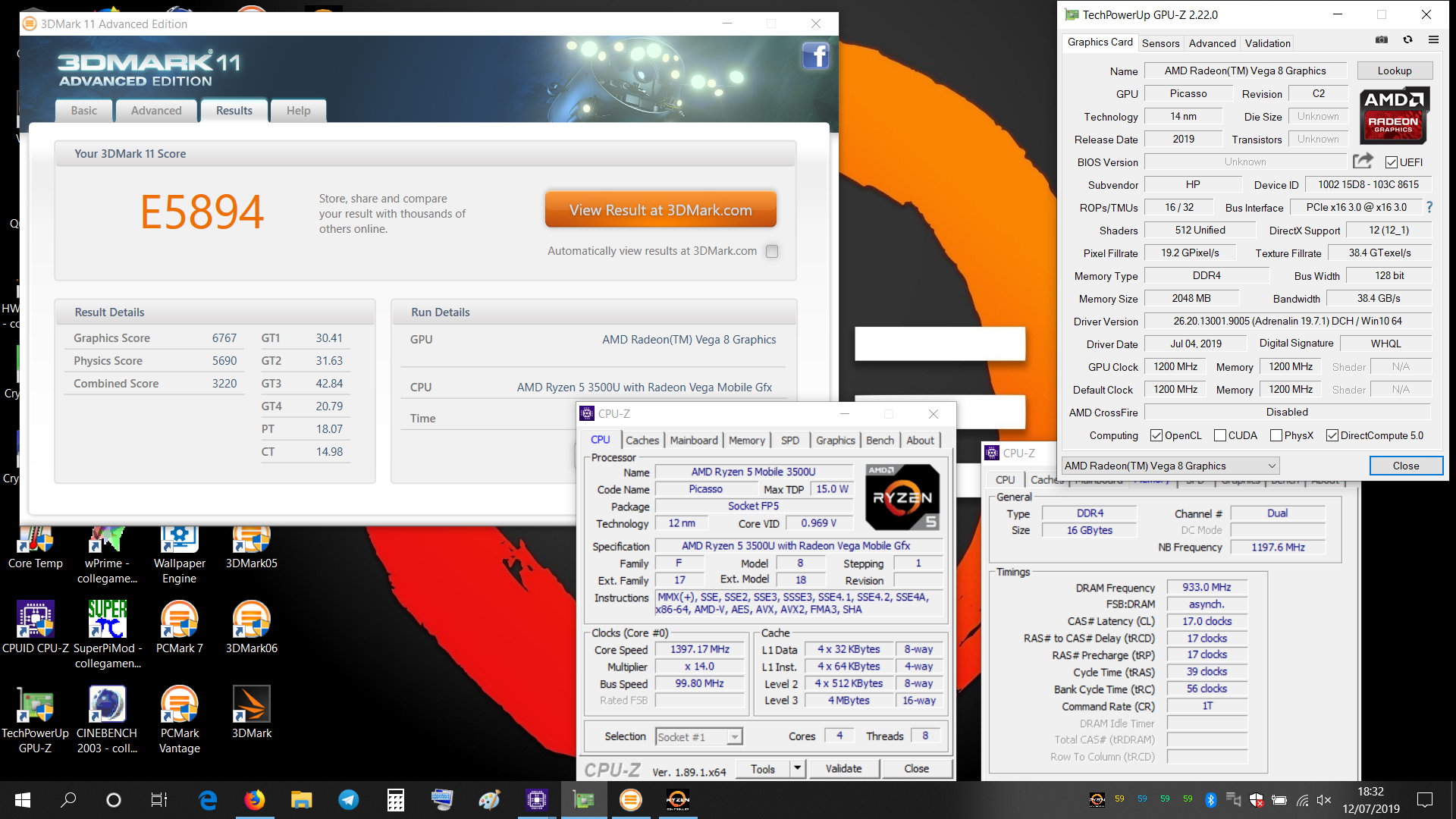Open the Help tab in 3DMark 11
Screen dimensions: 1456x819
click(x=298, y=110)
